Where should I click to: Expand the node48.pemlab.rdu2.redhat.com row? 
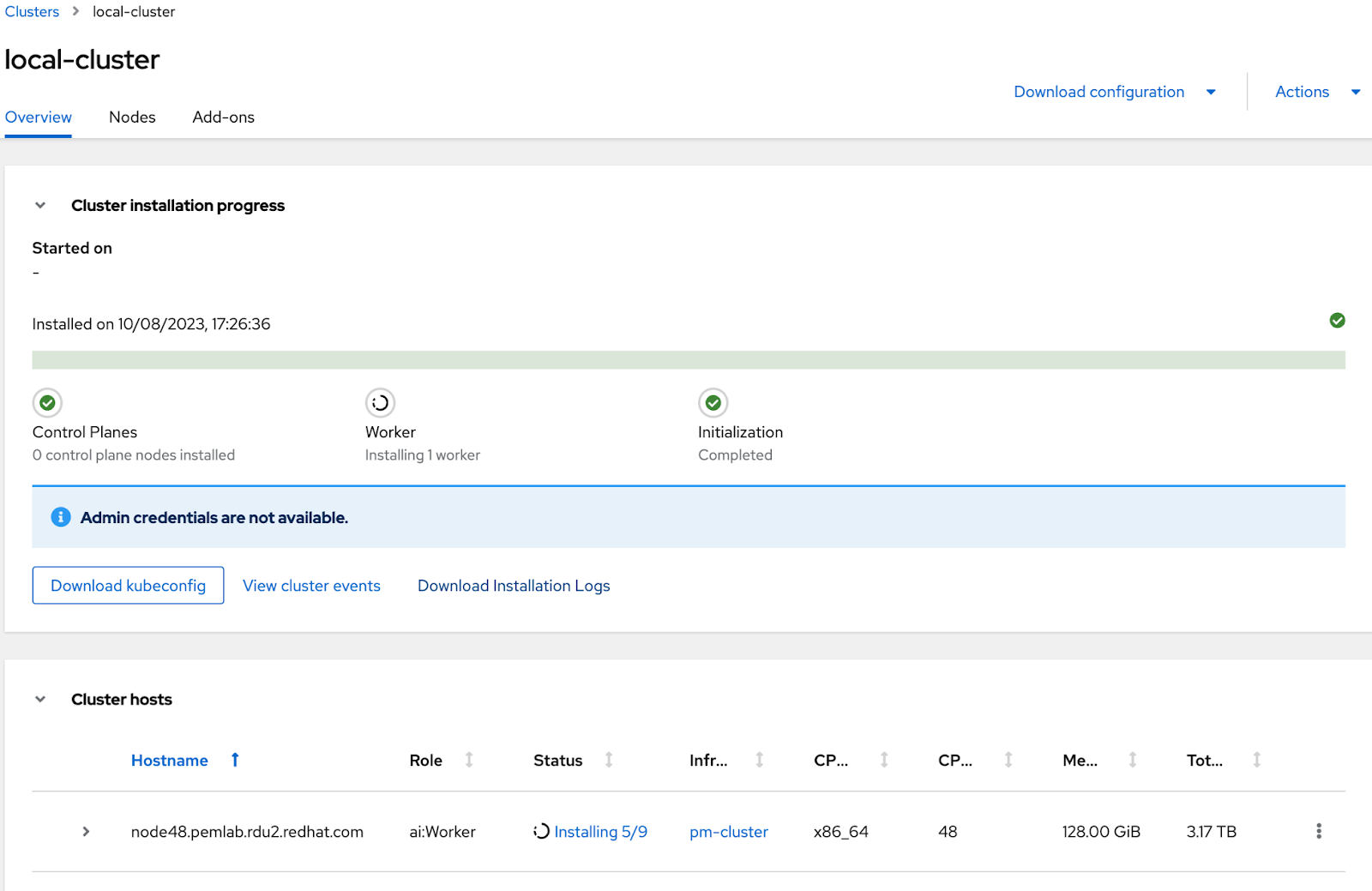(x=85, y=831)
